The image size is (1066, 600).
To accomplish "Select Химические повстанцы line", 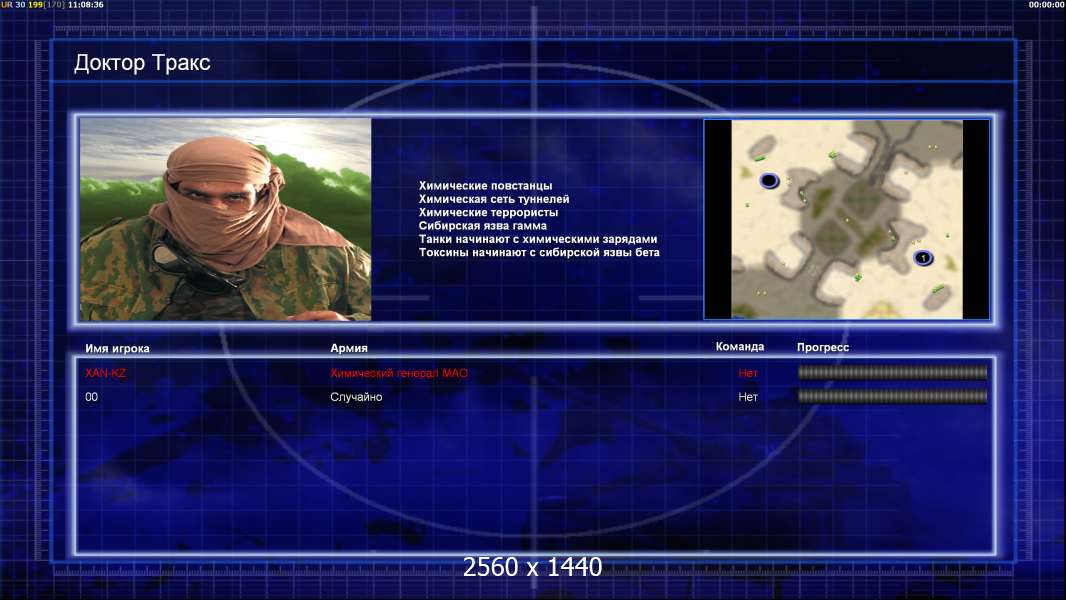I will tap(485, 186).
